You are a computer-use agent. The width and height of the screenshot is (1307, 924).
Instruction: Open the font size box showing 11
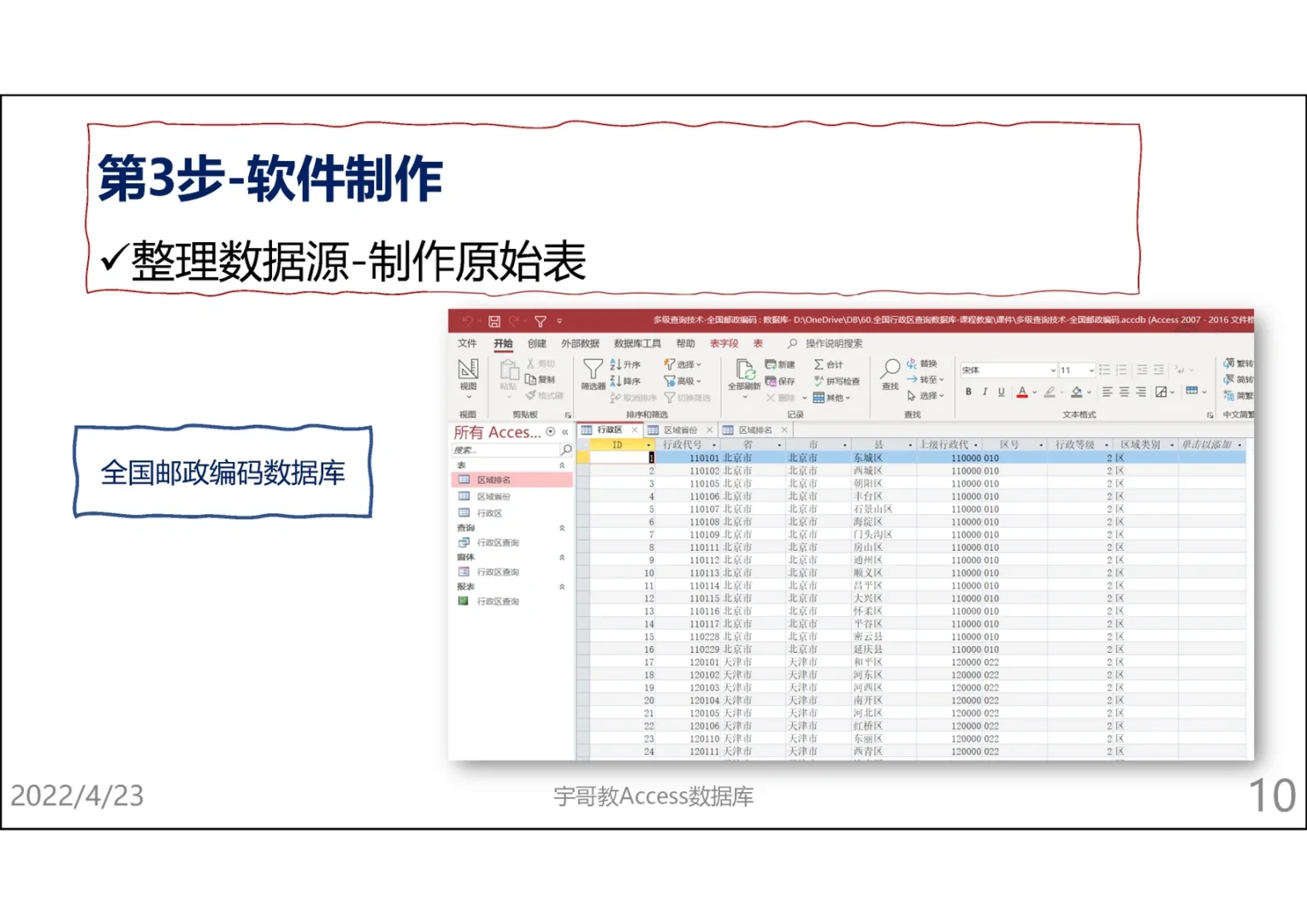point(1077,370)
